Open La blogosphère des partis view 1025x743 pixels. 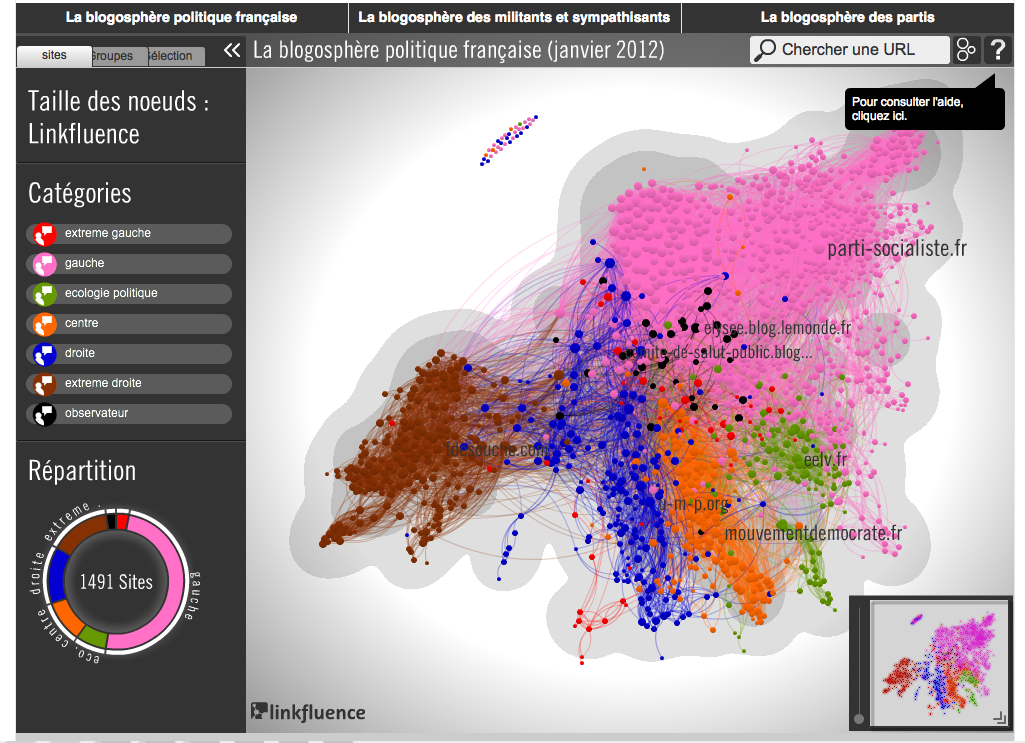(847, 17)
